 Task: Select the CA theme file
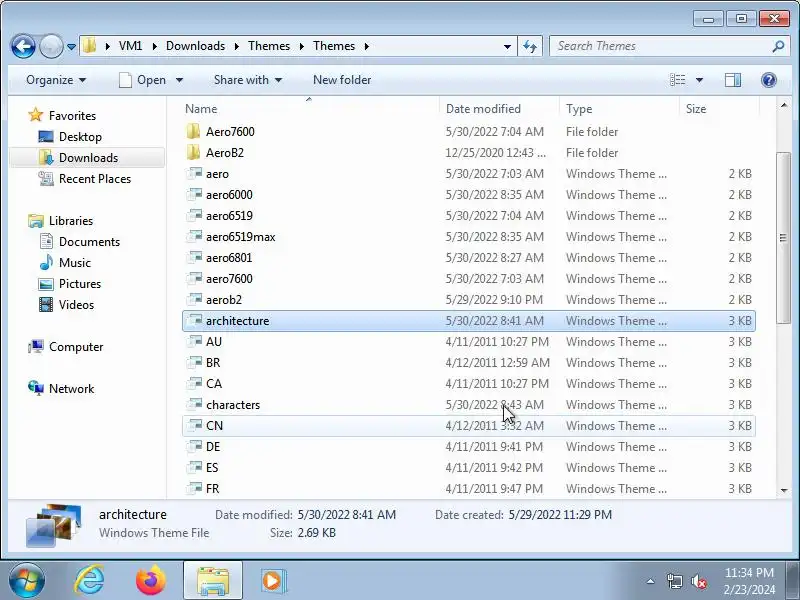pos(214,383)
